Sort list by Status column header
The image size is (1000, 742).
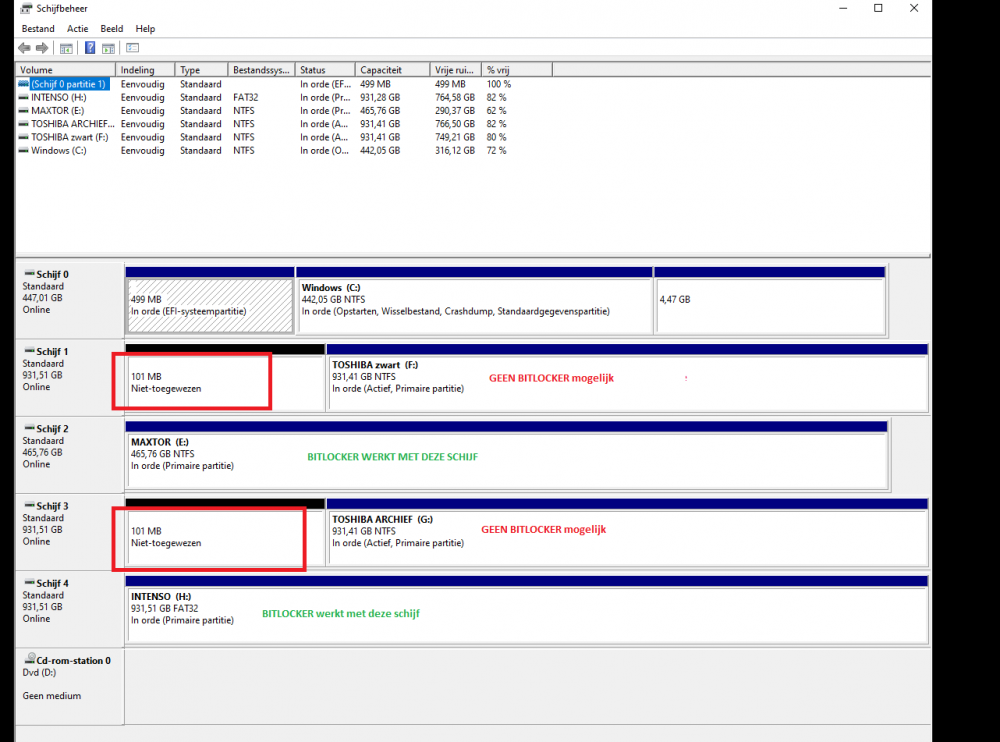click(x=325, y=70)
